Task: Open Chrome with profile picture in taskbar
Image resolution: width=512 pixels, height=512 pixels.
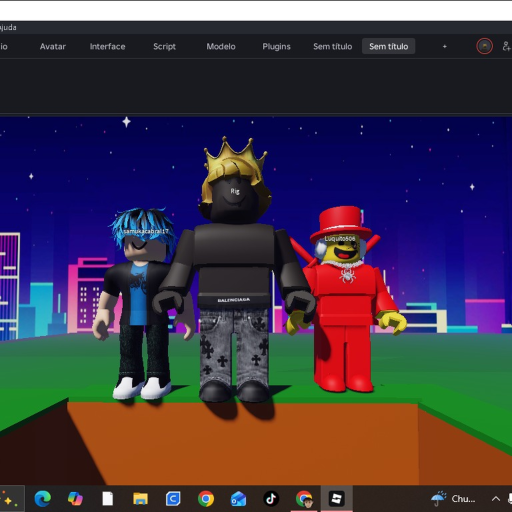Action: 304,499
